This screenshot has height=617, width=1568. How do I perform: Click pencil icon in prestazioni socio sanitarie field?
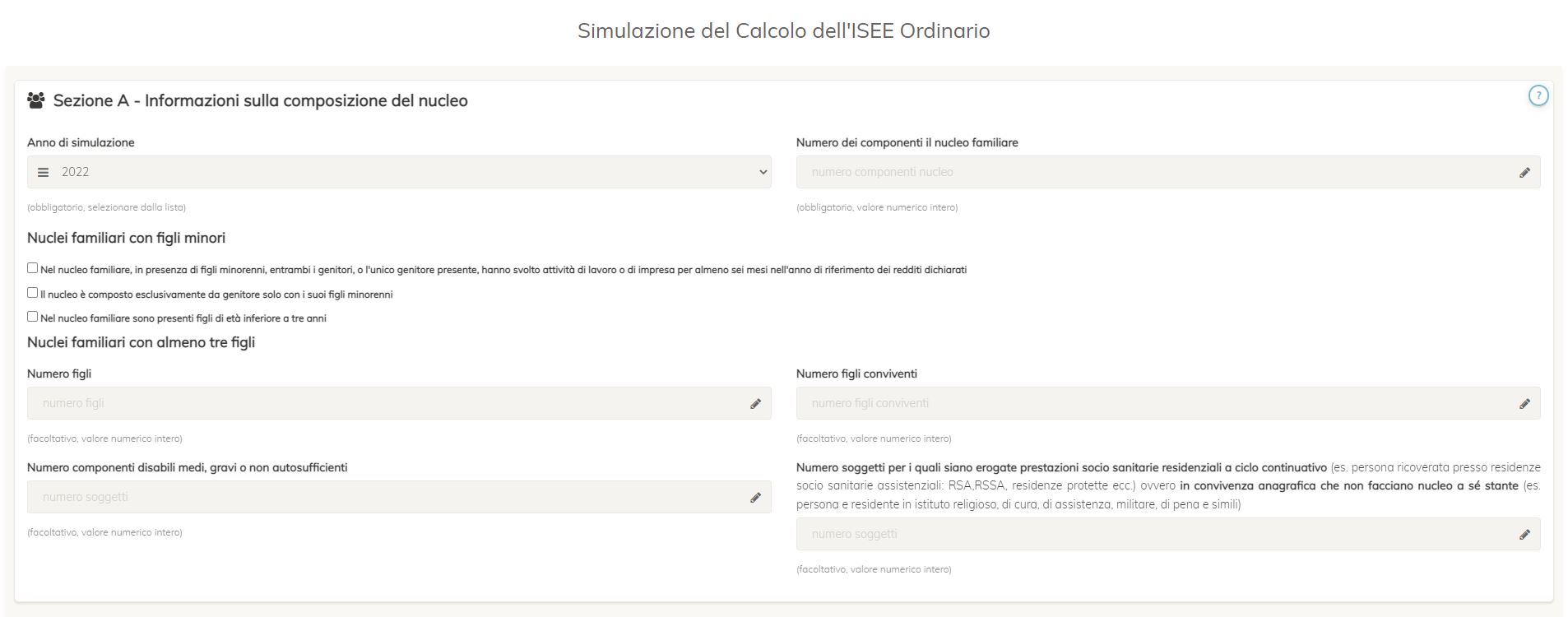[x=1524, y=535]
